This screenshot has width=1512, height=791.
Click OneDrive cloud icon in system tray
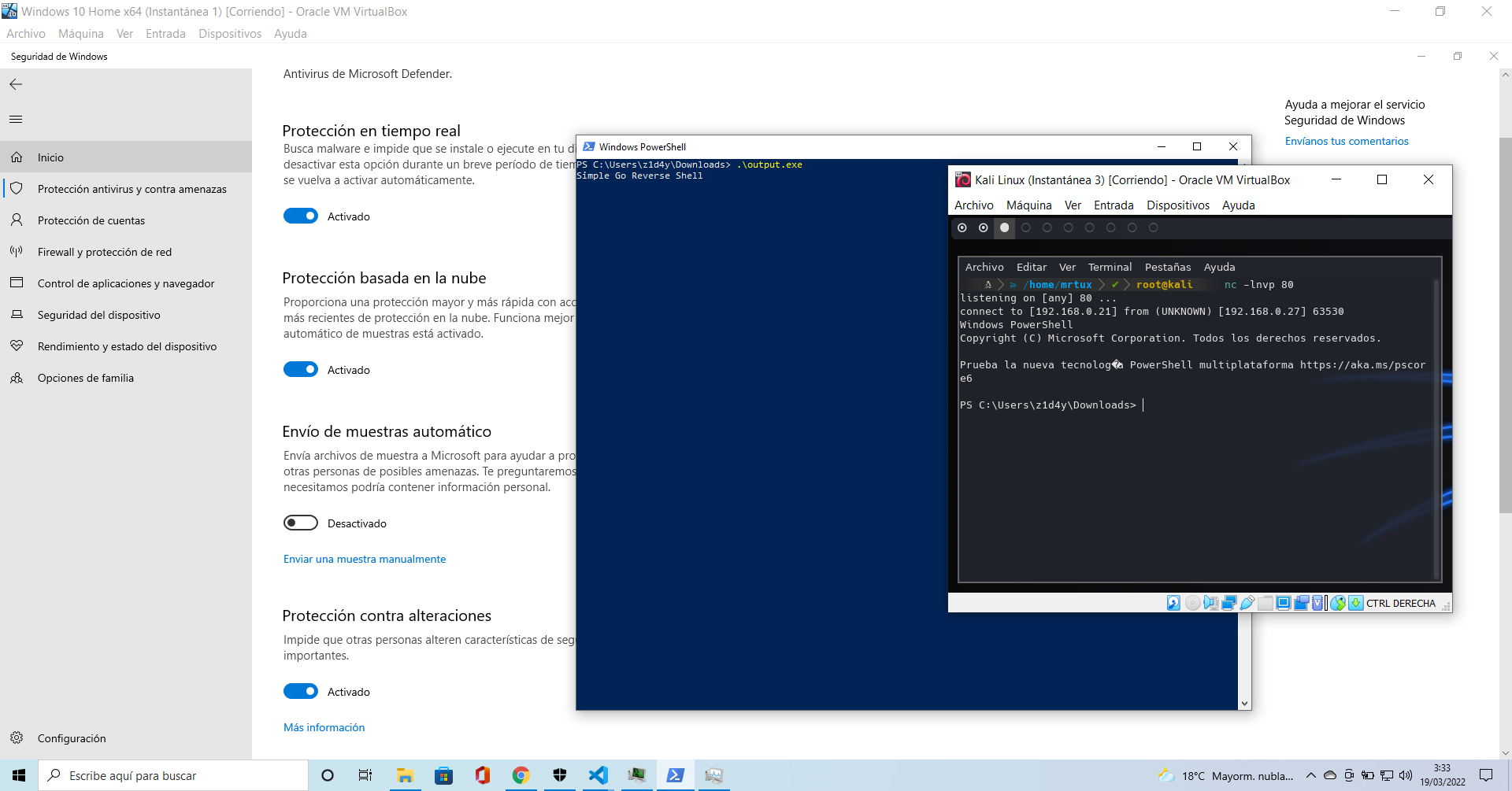(x=1330, y=775)
